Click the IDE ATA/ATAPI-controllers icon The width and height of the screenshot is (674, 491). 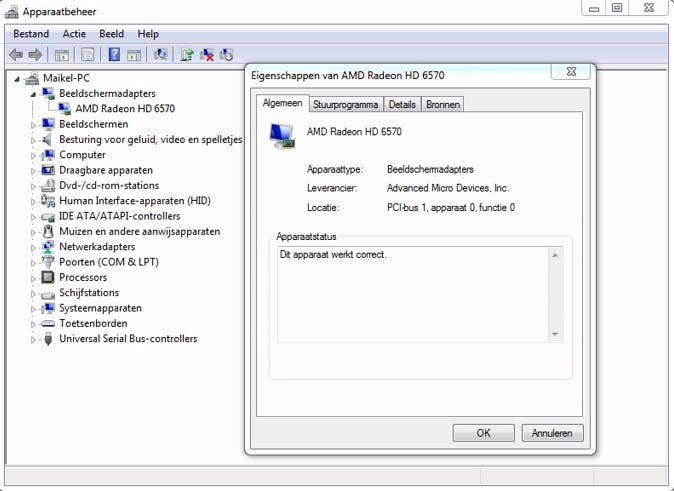coord(48,216)
